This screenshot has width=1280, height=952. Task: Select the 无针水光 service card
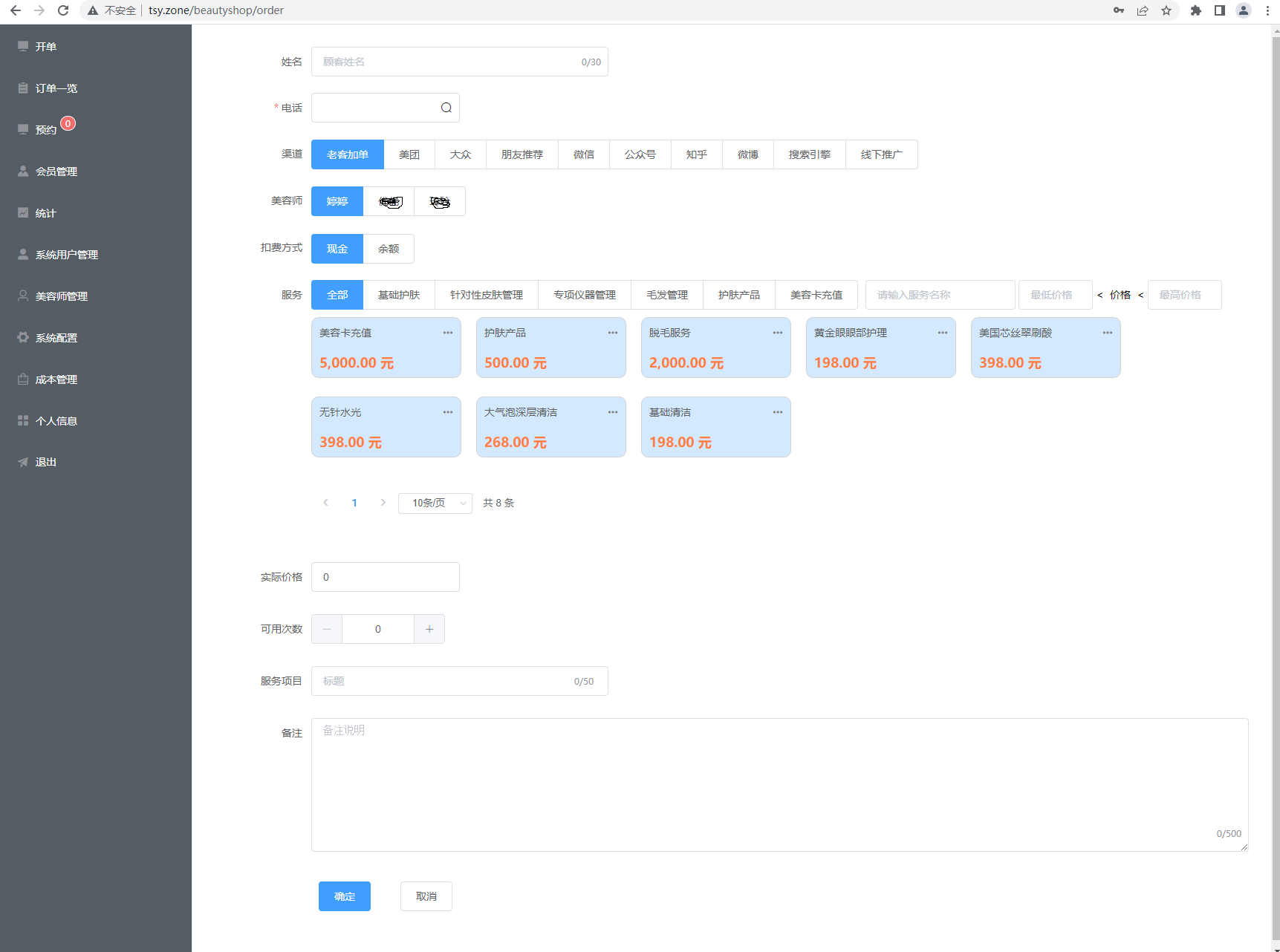(386, 427)
